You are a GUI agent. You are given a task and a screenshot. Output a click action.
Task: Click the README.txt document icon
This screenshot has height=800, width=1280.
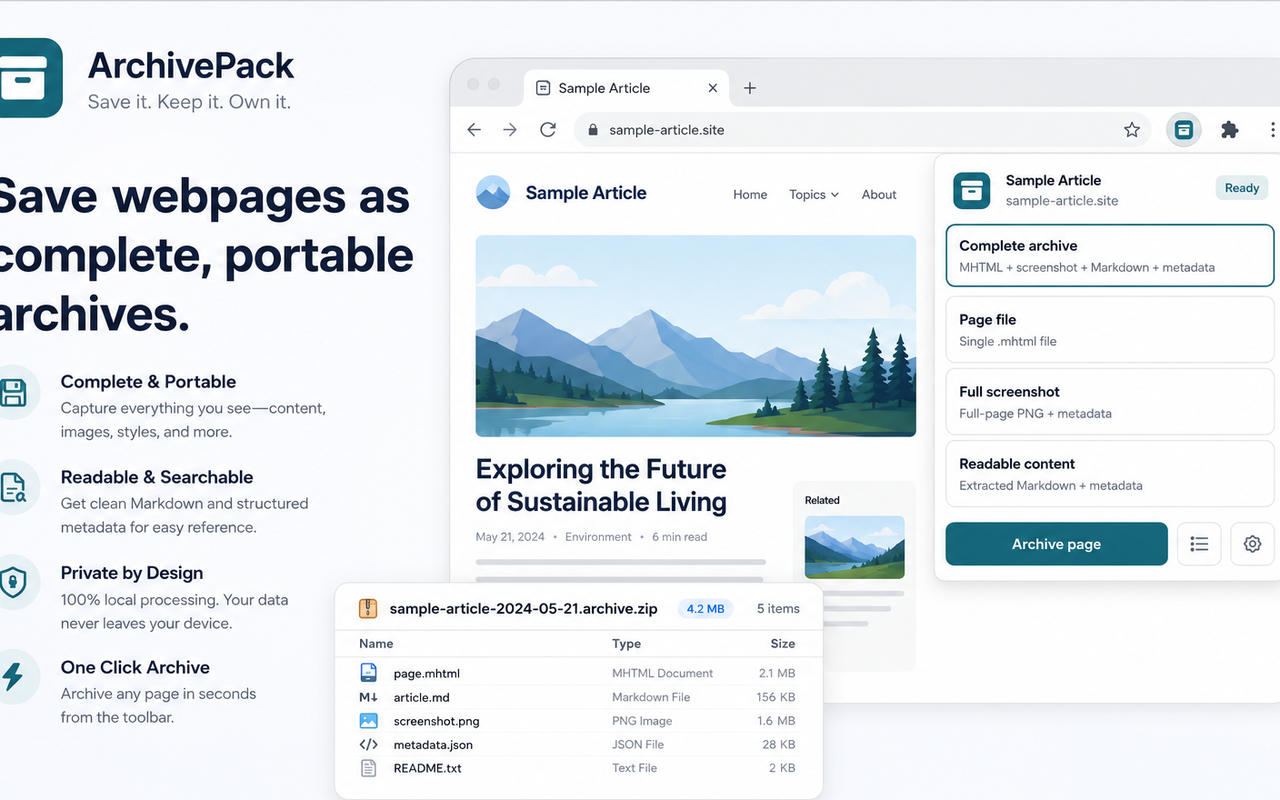click(x=368, y=769)
